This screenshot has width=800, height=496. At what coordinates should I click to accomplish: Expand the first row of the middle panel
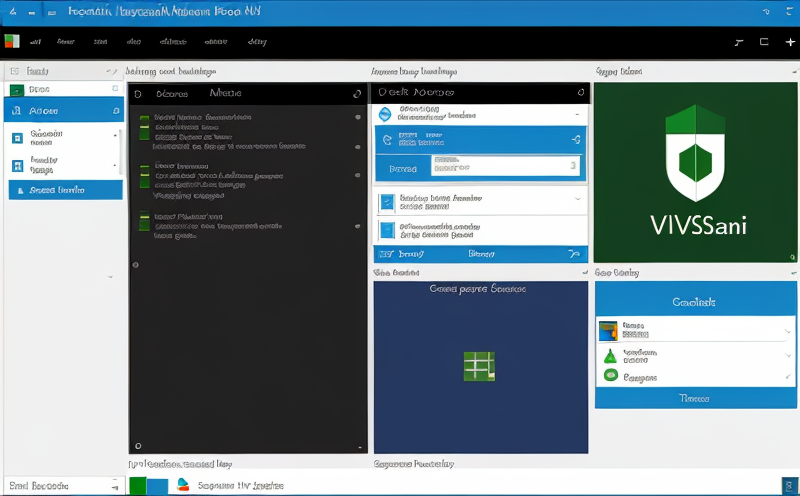point(577,115)
